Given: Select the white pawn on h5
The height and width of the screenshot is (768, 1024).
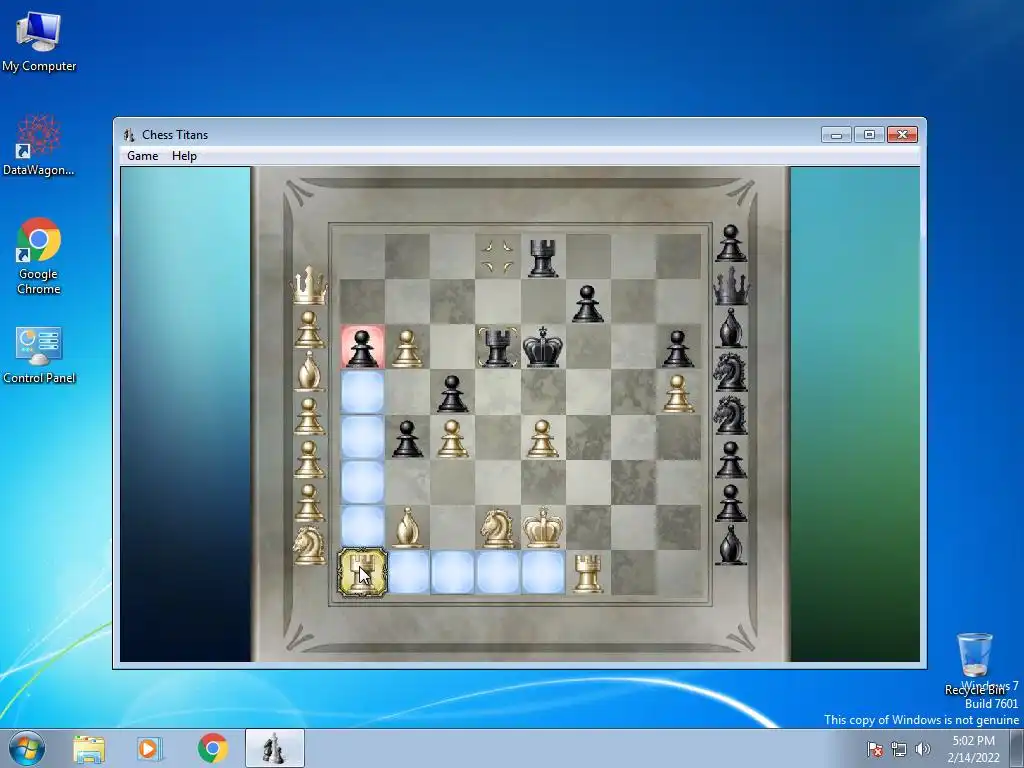Looking at the screenshot, I should (x=678, y=393).
